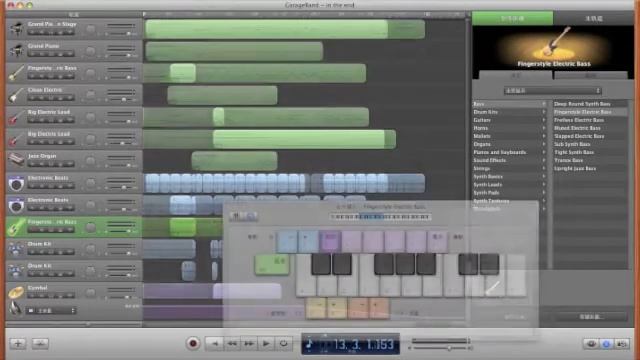Viewport: 640px width, 360px height.
Task: Toggle the cycle region button
Action: pyautogui.click(x=284, y=344)
